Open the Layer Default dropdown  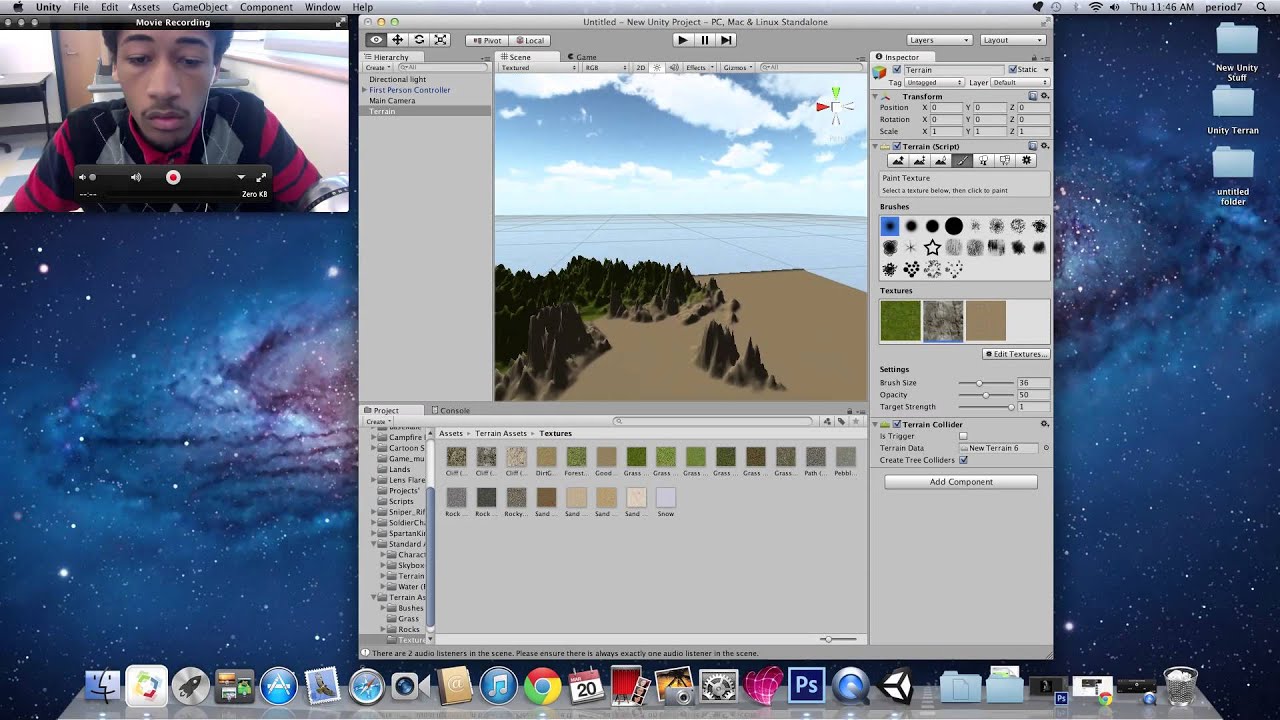pyautogui.click(x=1019, y=82)
